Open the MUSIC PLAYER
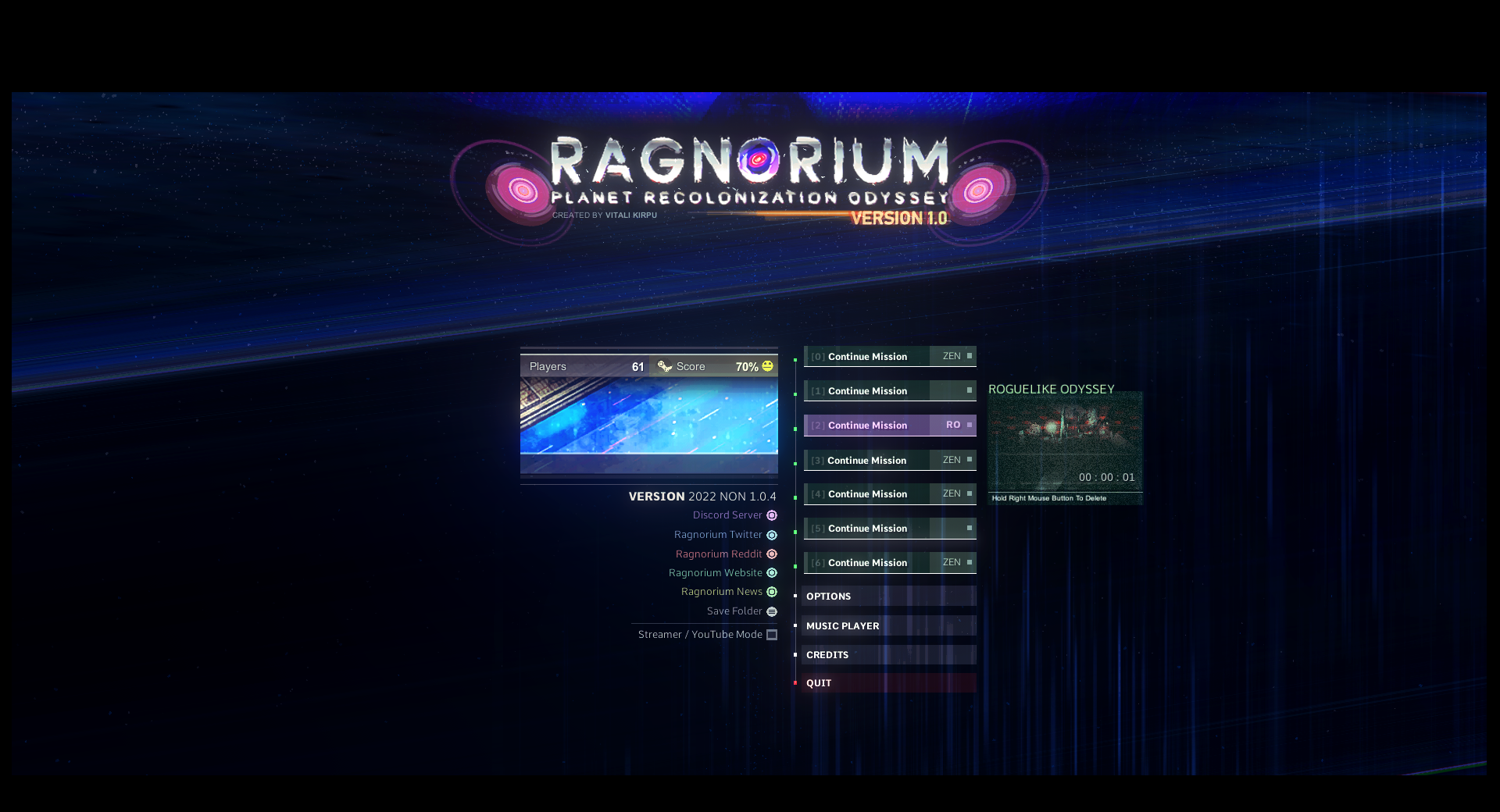 pyautogui.click(x=889, y=626)
